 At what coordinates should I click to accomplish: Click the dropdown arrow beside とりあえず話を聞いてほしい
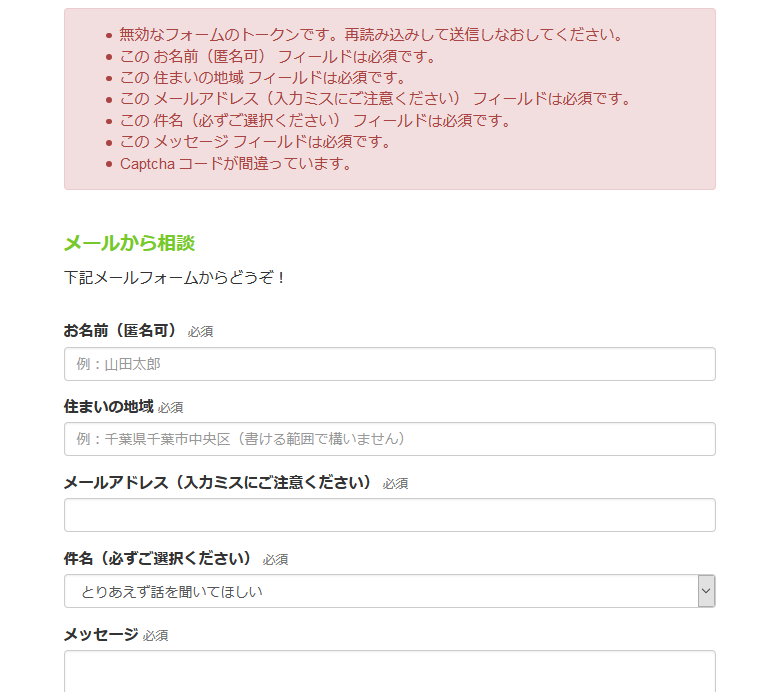706,591
